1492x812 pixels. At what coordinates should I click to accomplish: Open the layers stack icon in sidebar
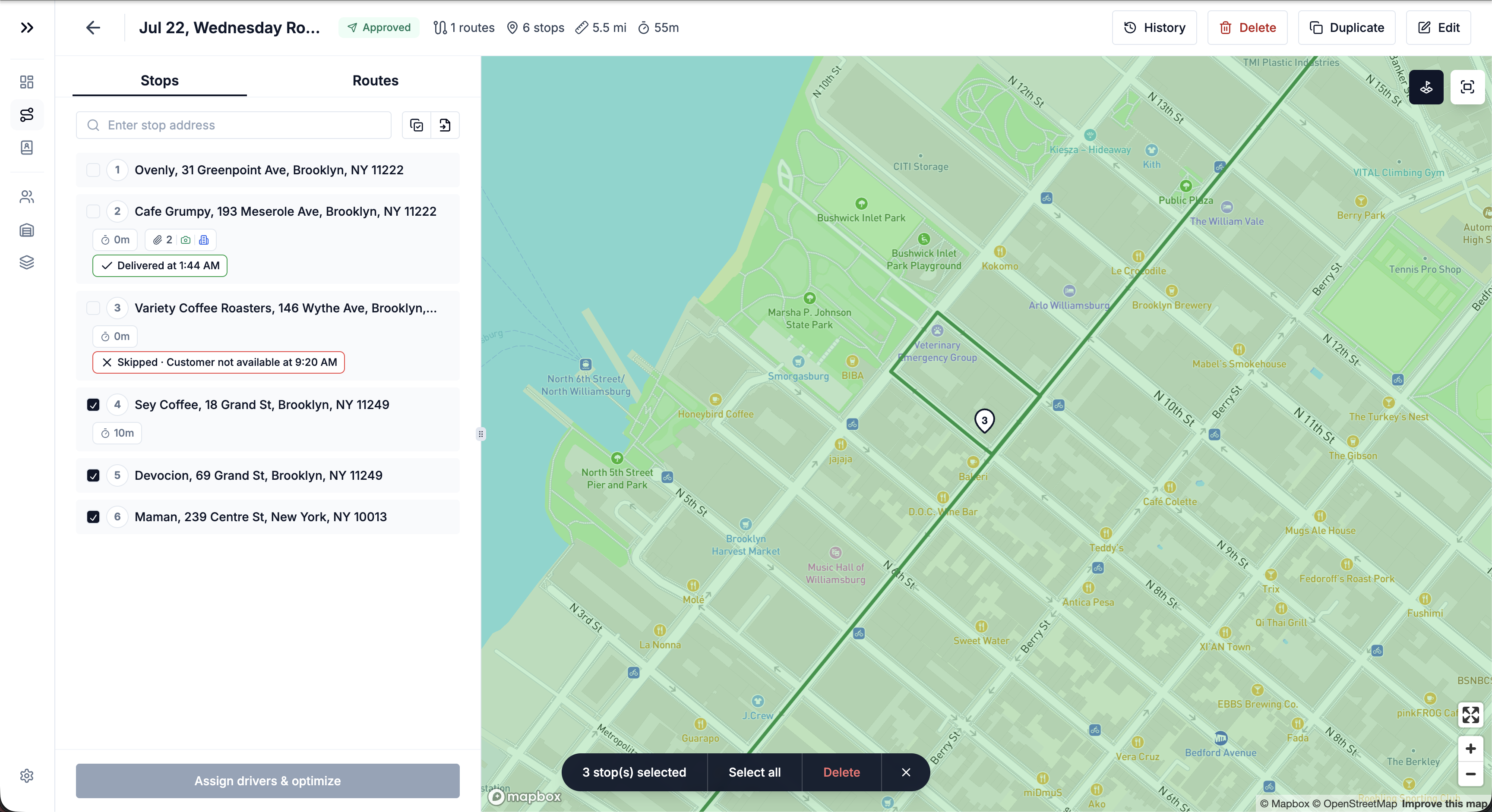pos(27,262)
